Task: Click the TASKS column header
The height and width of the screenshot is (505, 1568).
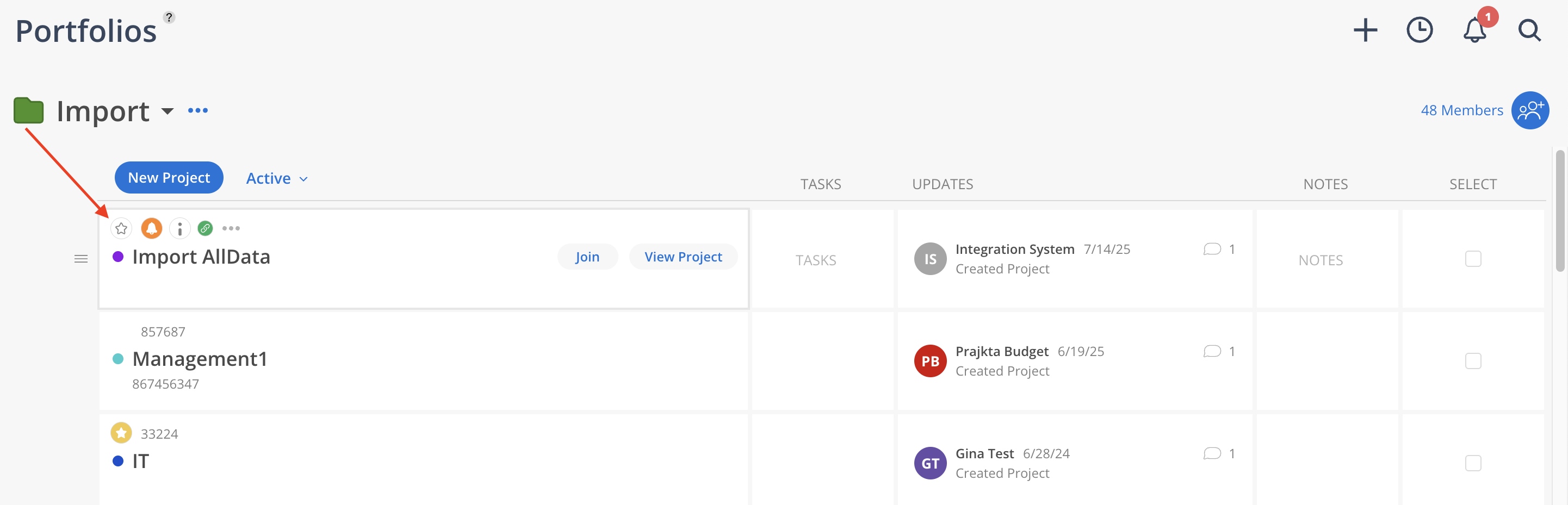Action: tap(820, 184)
